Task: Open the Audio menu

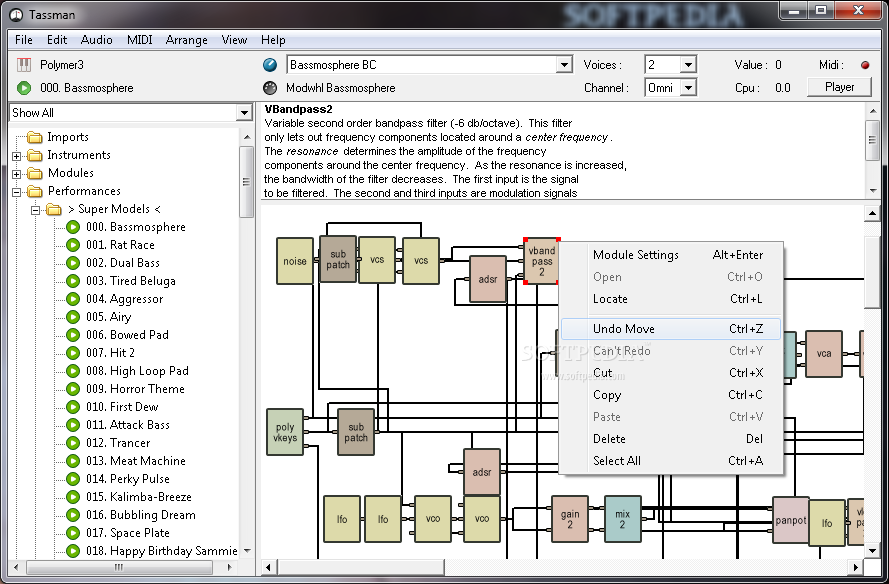Action: point(96,40)
